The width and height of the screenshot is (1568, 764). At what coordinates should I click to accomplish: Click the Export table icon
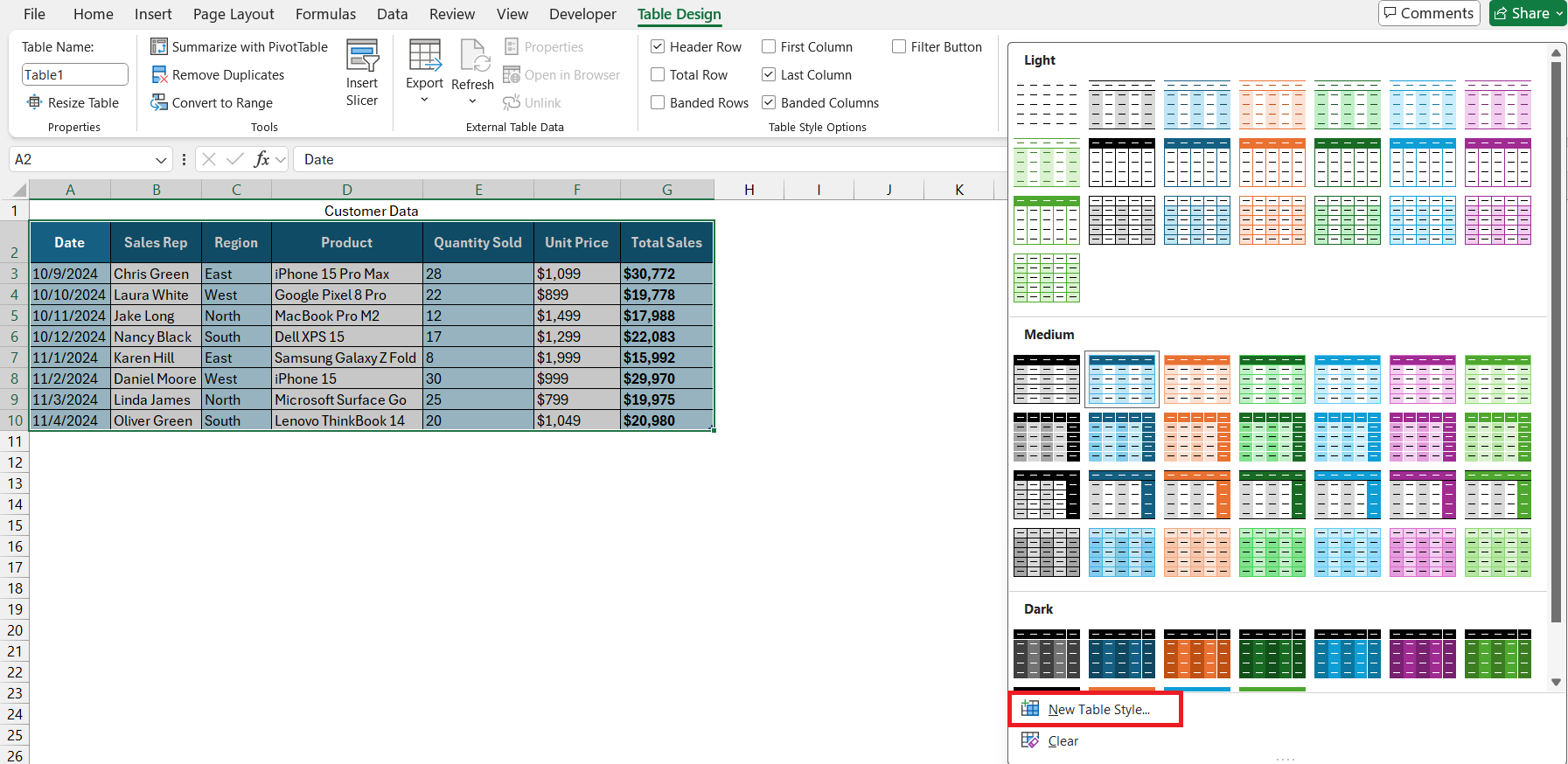425,55
